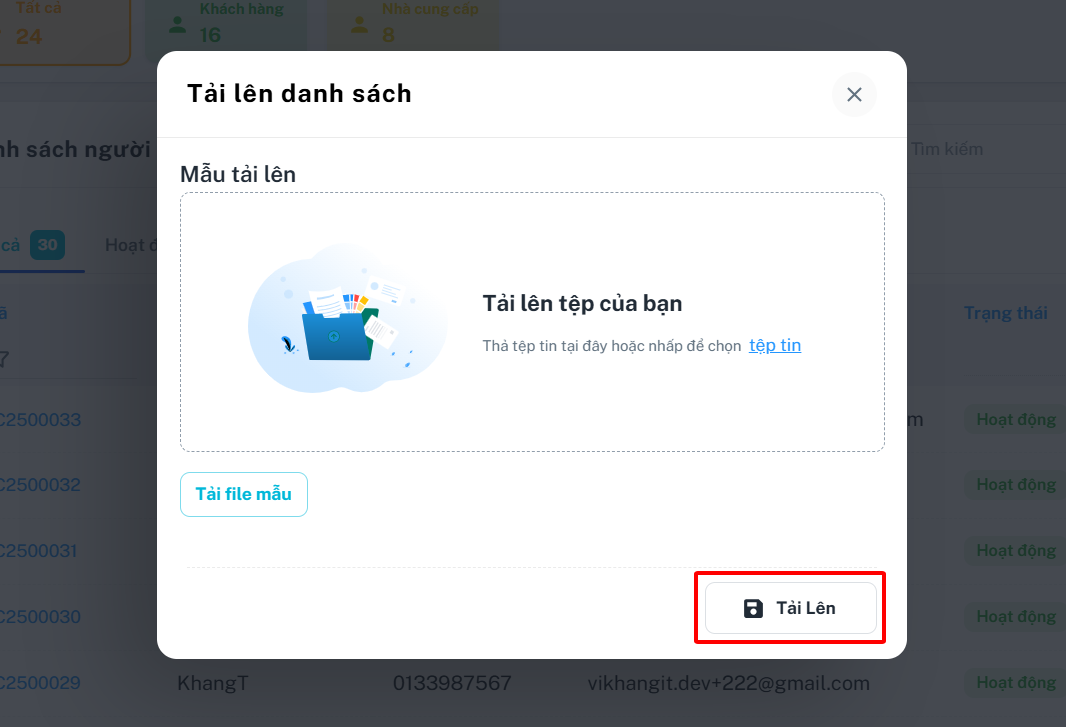Click the Tải Lên upload button

tap(791, 608)
